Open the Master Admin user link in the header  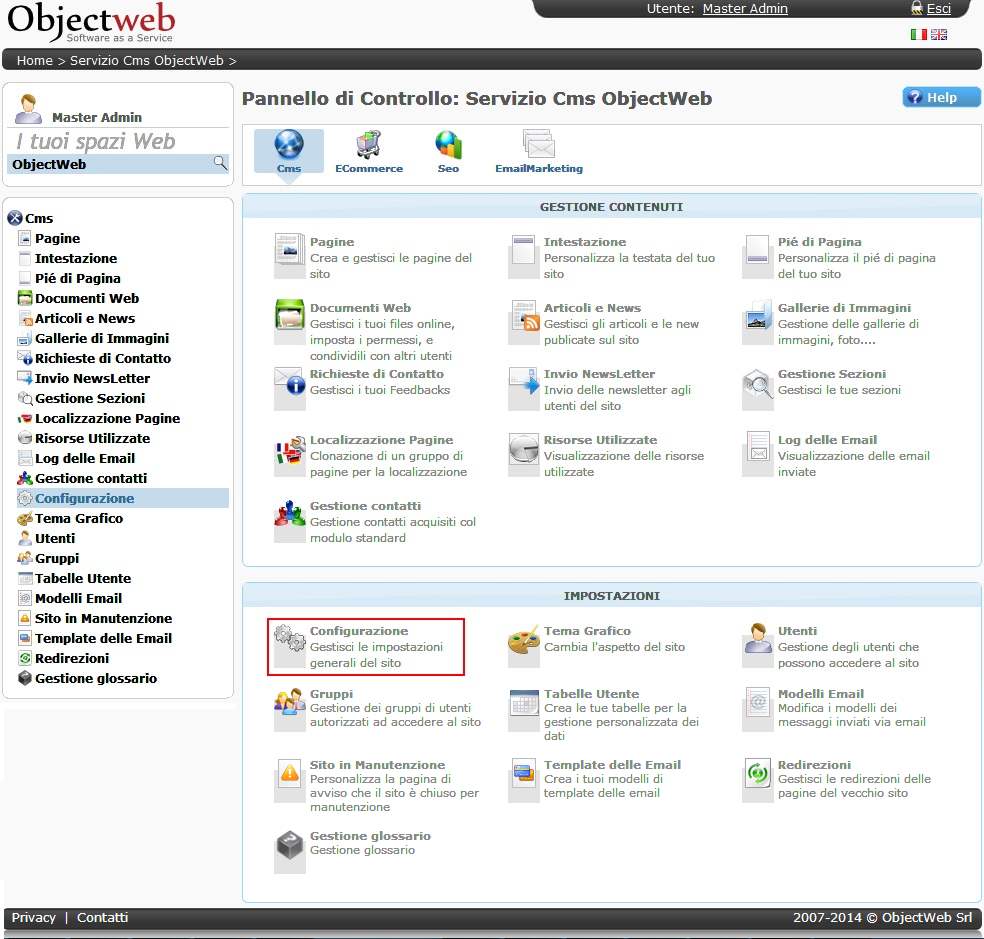745,9
